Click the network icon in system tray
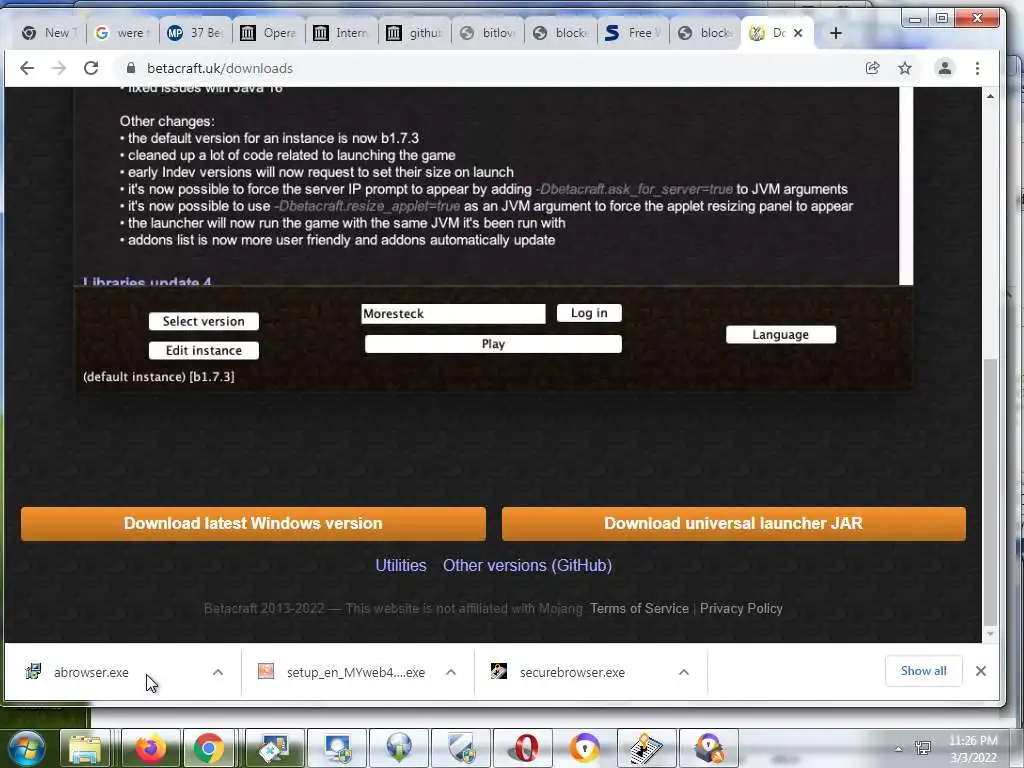 click(923, 748)
